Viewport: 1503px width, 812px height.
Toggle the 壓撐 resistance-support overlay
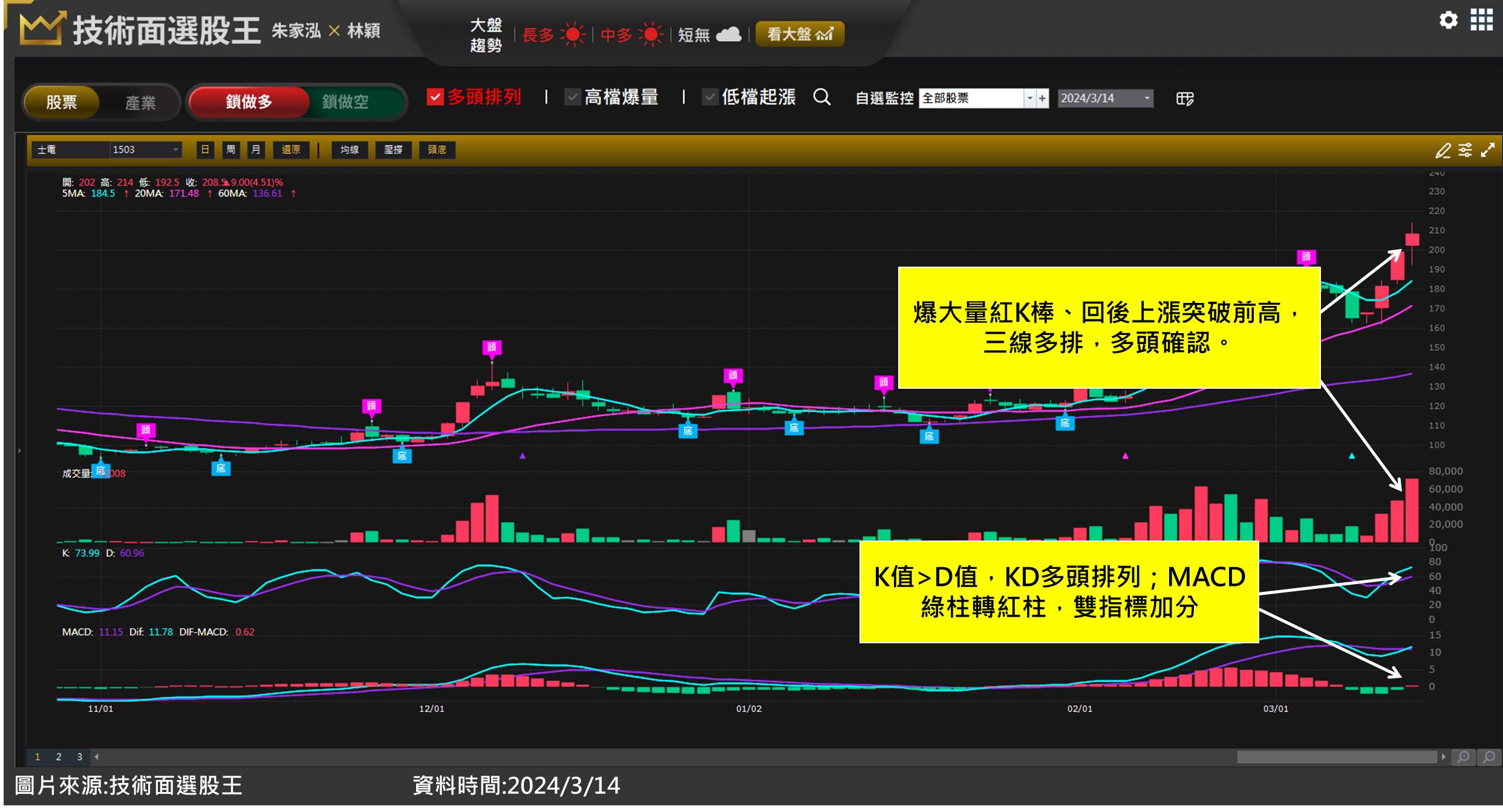click(x=393, y=150)
